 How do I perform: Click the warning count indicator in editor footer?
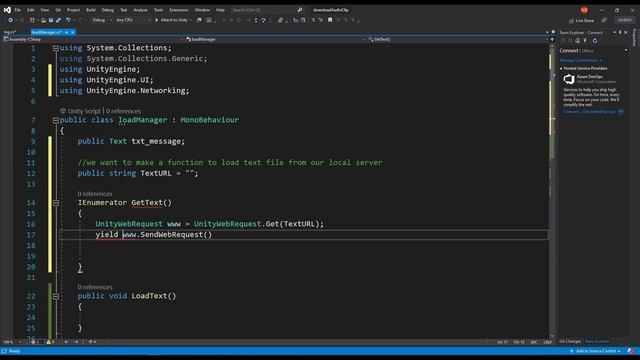(x=50, y=342)
